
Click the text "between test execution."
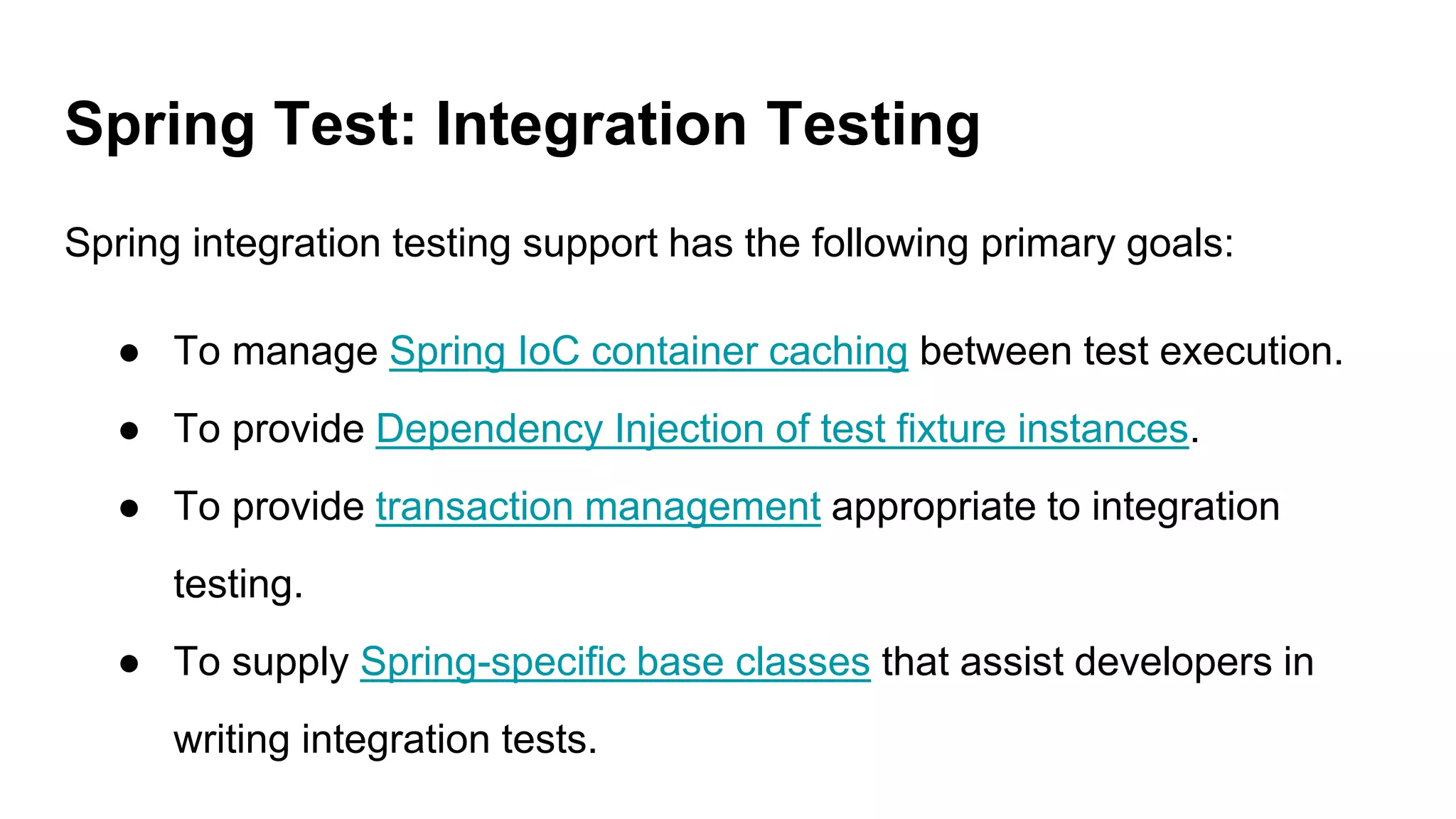click(x=1131, y=351)
